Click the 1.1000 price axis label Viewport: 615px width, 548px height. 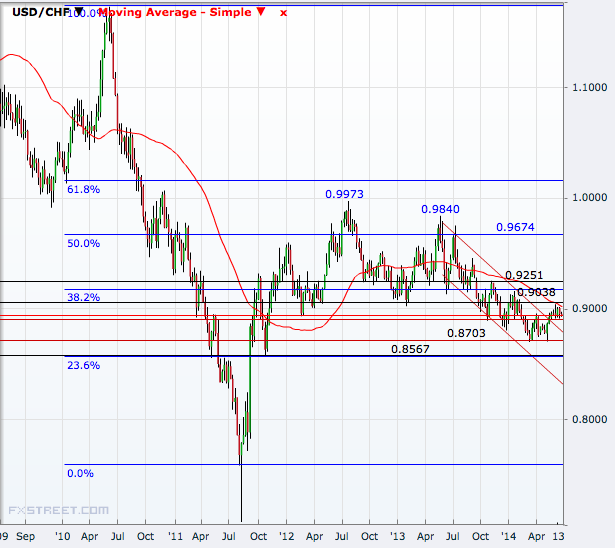coord(590,87)
